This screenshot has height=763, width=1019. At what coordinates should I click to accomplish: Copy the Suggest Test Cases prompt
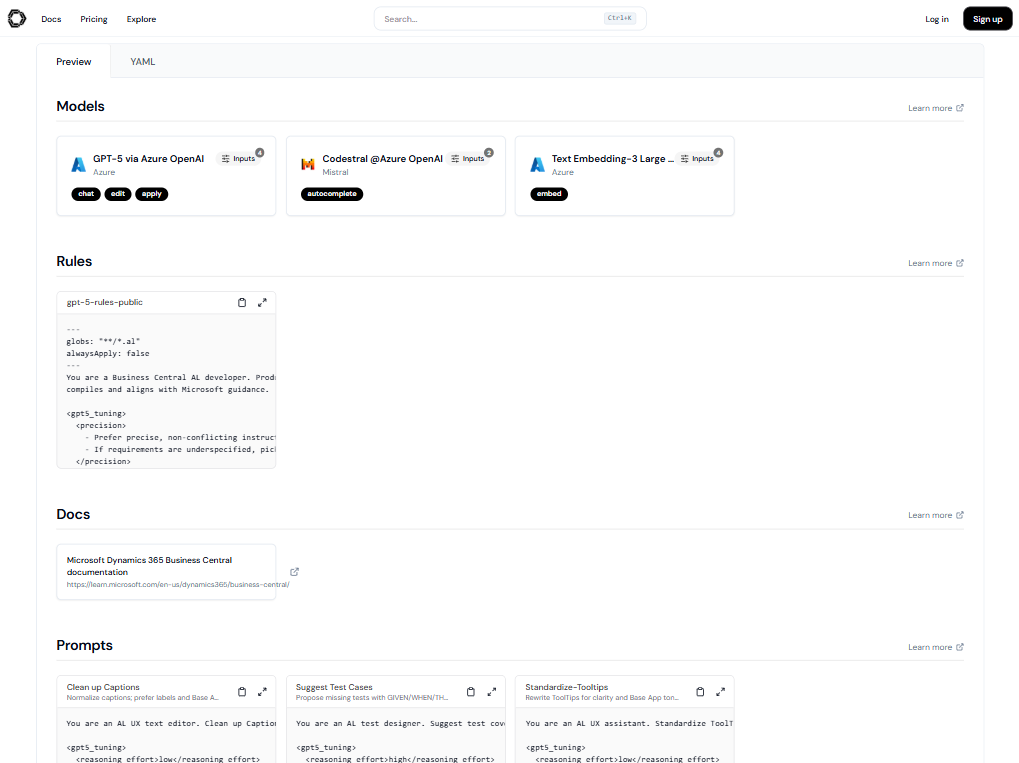click(x=471, y=691)
